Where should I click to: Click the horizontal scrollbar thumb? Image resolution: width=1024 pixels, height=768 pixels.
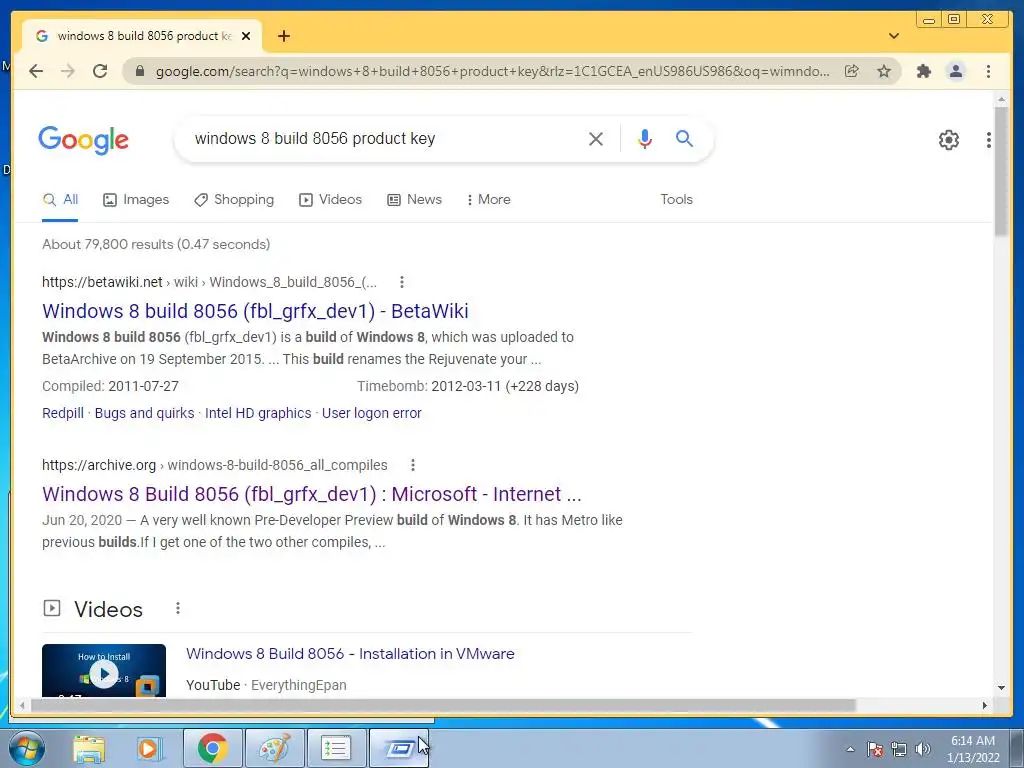pos(443,705)
